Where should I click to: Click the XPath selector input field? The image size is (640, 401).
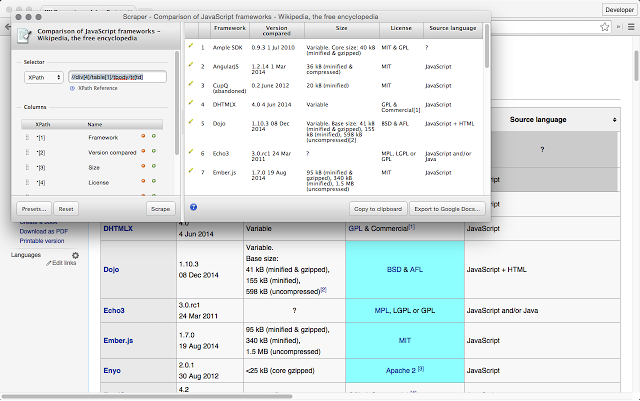pos(118,77)
